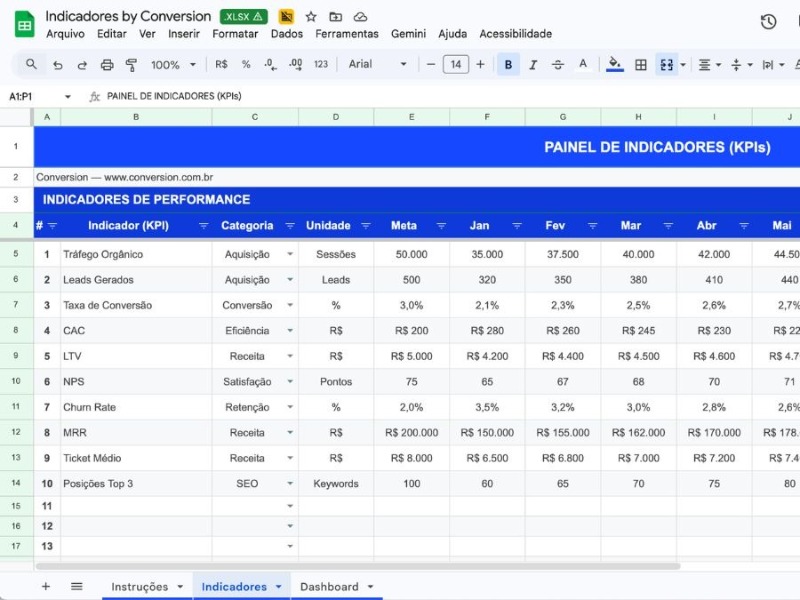Select the paint format tool

point(132,65)
